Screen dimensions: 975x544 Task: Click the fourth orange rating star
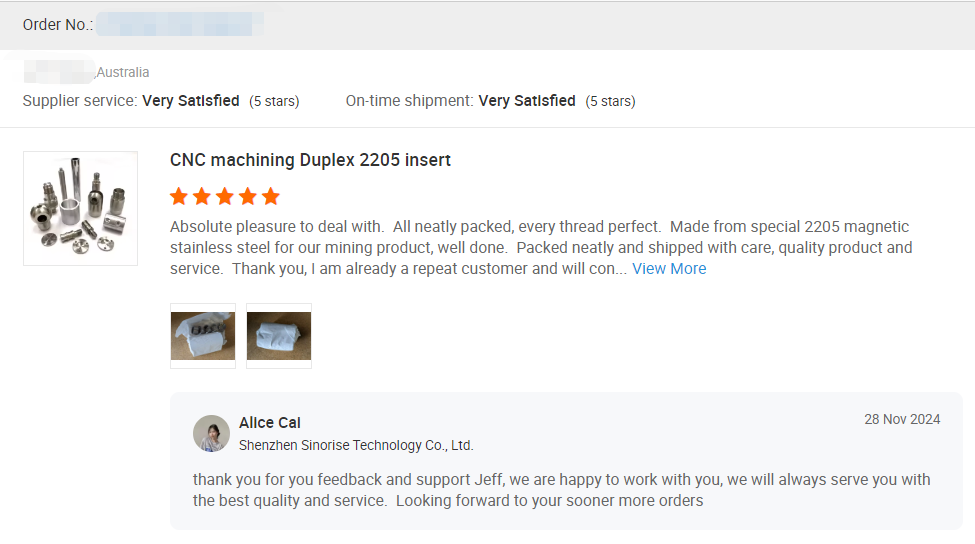click(x=248, y=196)
